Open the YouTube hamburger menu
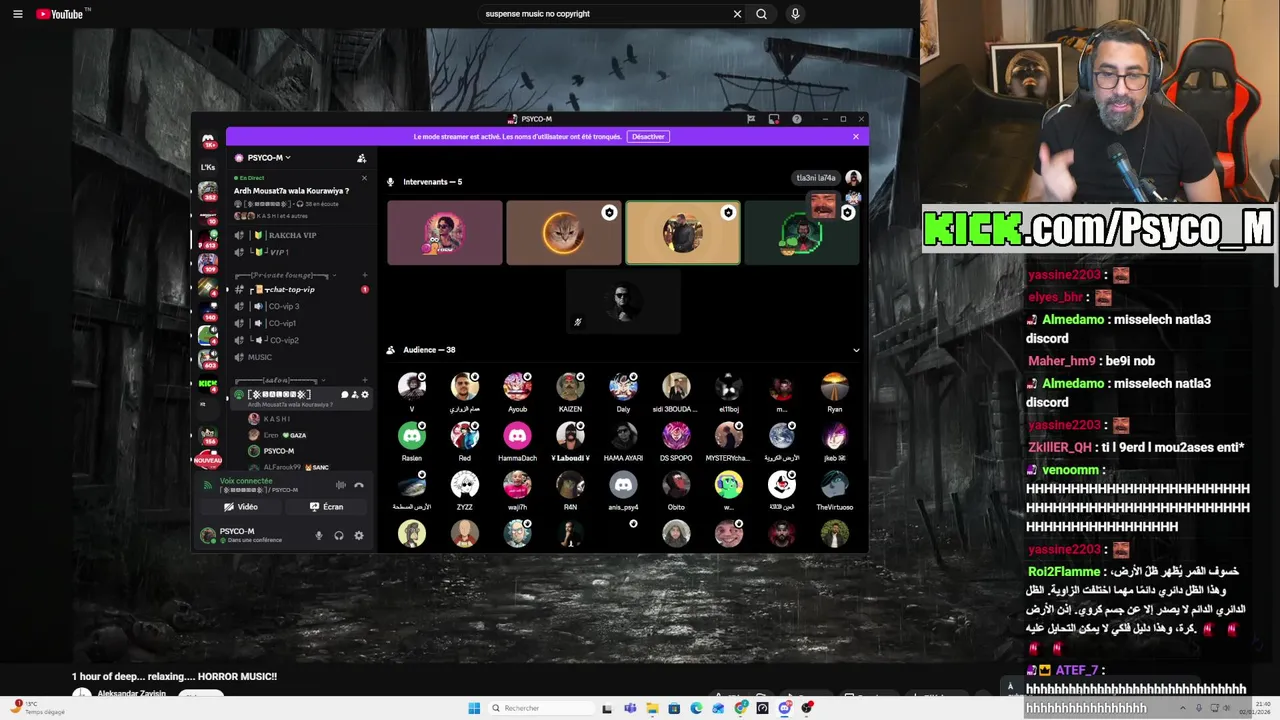This screenshot has height=720, width=1280. click(x=17, y=14)
